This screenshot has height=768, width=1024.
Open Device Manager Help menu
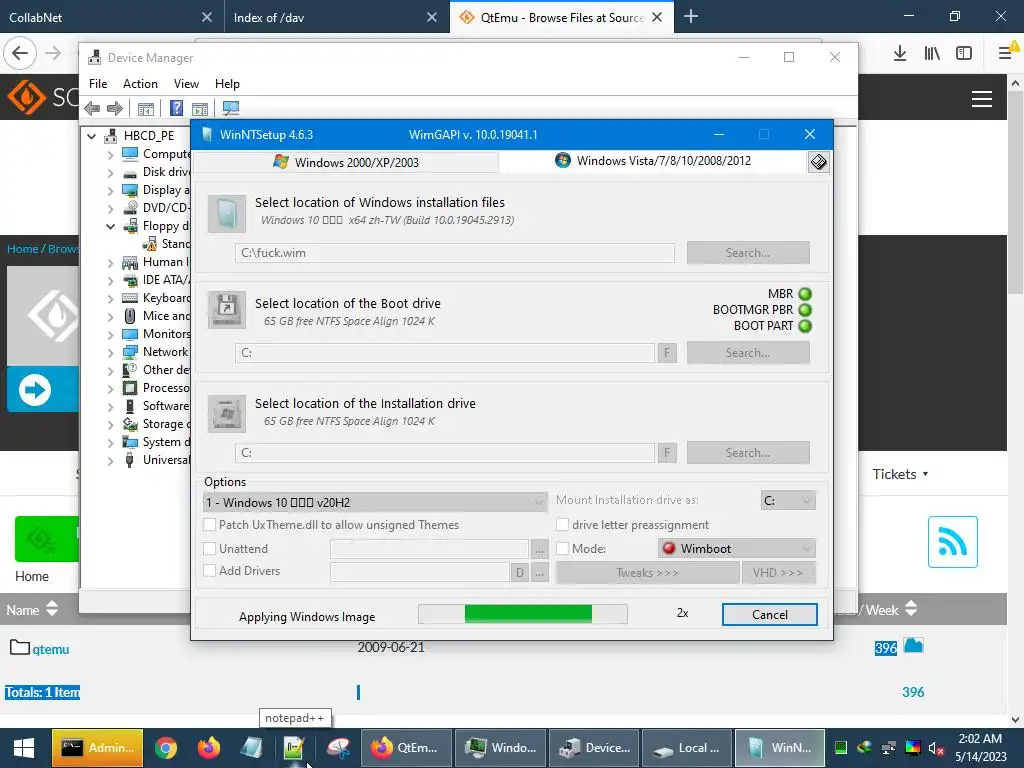pos(227,84)
